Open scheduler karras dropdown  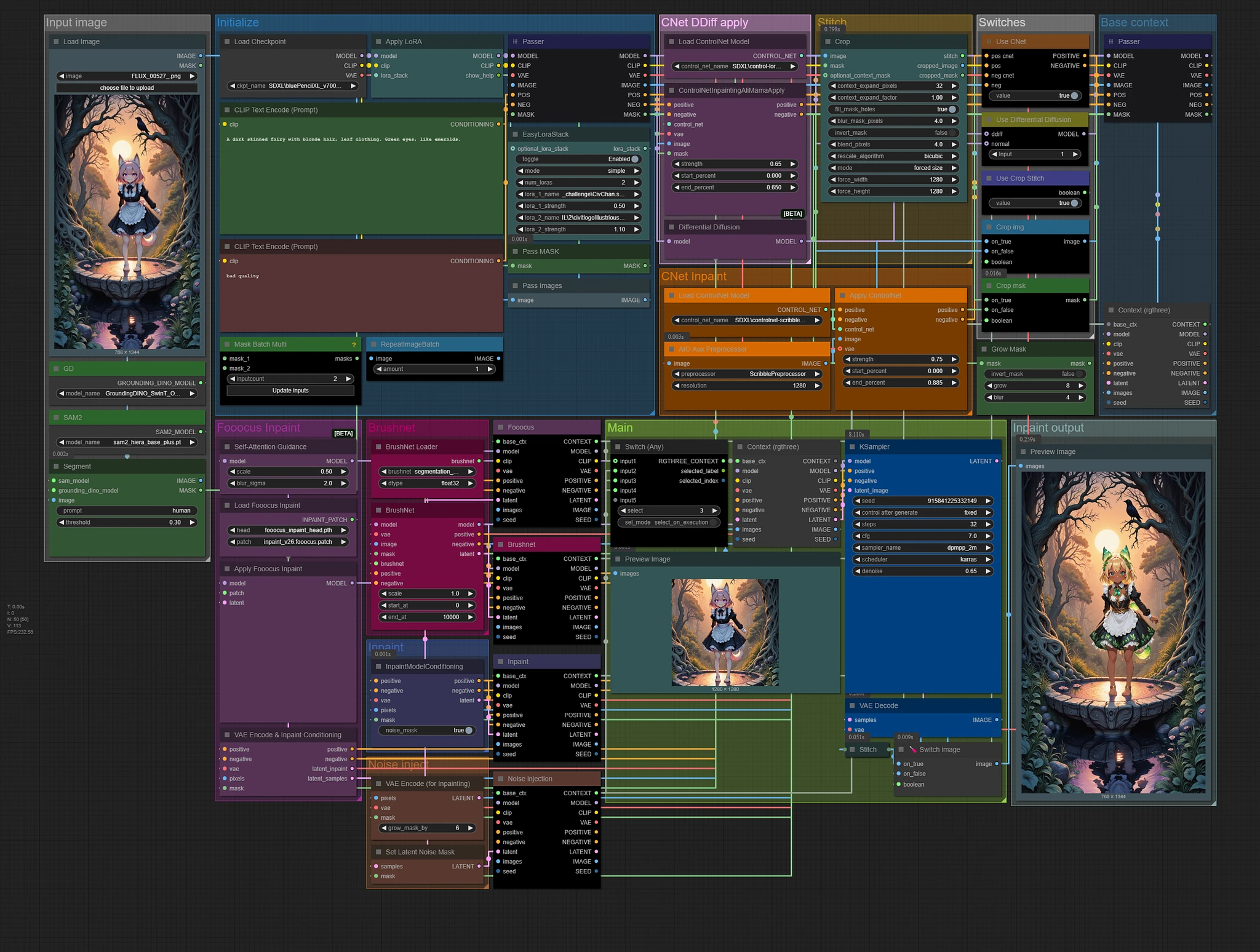tap(922, 560)
